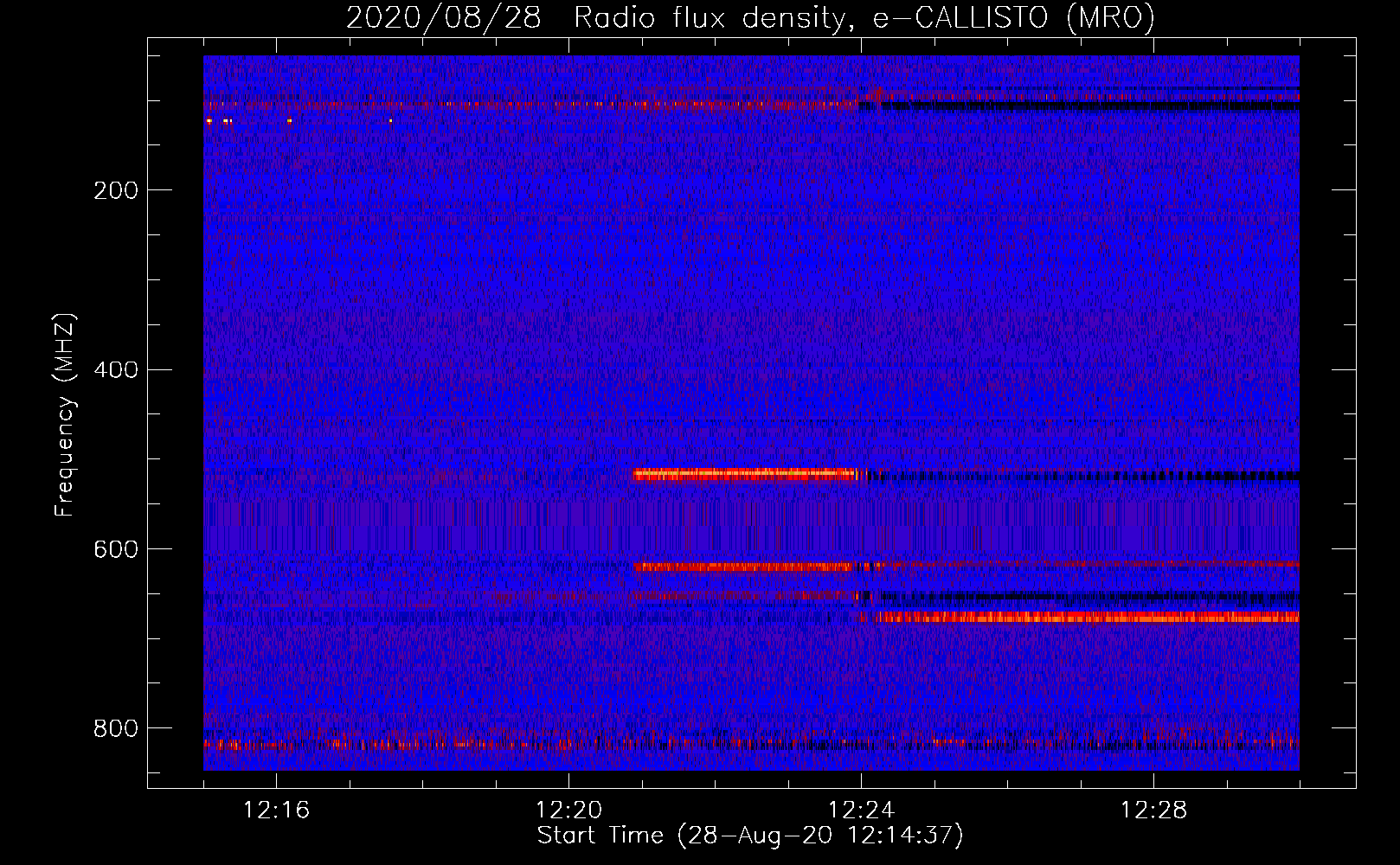Click the '12:28' time tick label
The image size is (1400, 865).
(1153, 811)
